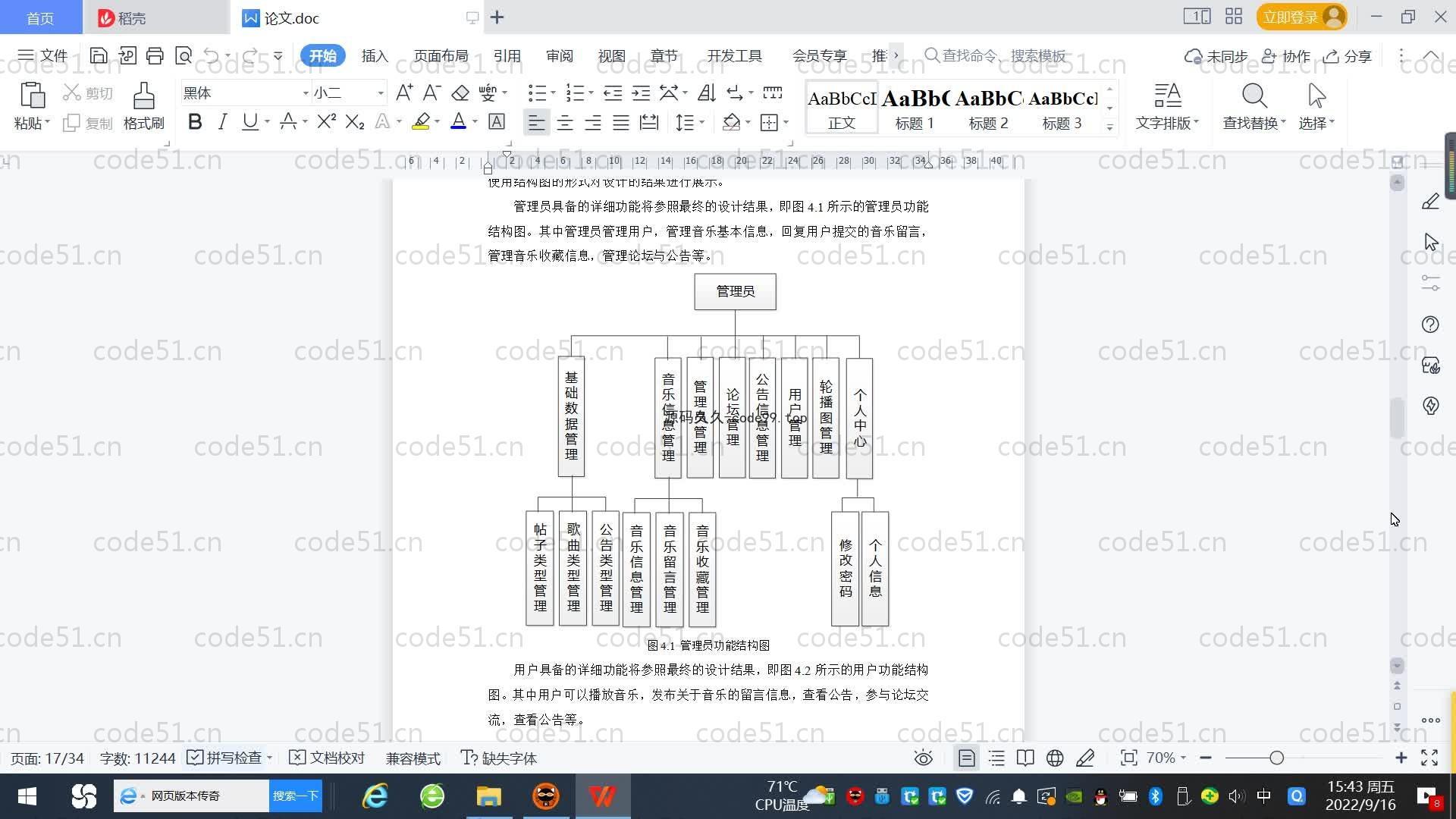Toggle justify alignment

621,122
